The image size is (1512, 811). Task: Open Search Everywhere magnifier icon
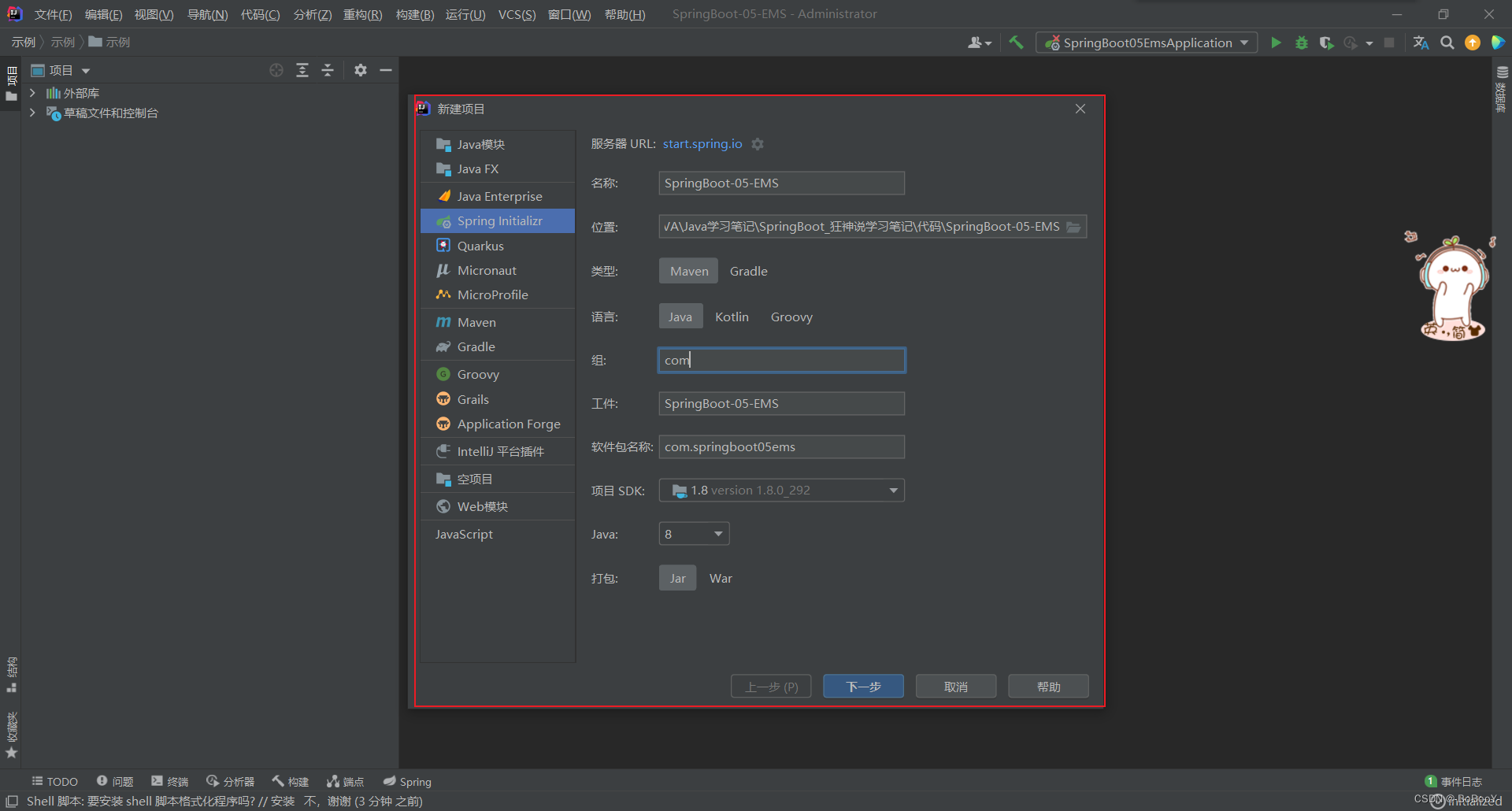(x=1447, y=43)
